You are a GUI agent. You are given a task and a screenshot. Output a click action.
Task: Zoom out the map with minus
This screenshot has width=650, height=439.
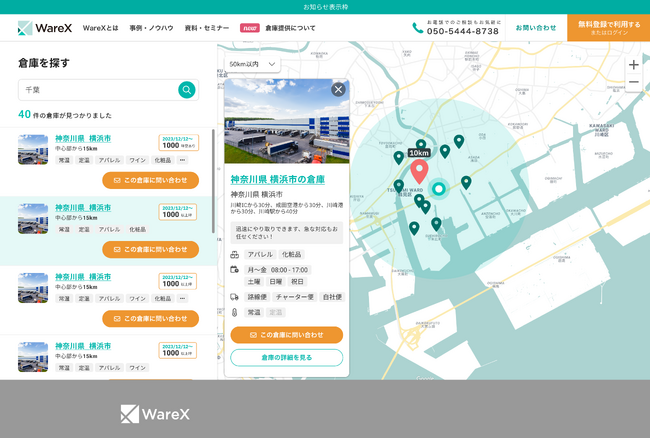coord(633,83)
